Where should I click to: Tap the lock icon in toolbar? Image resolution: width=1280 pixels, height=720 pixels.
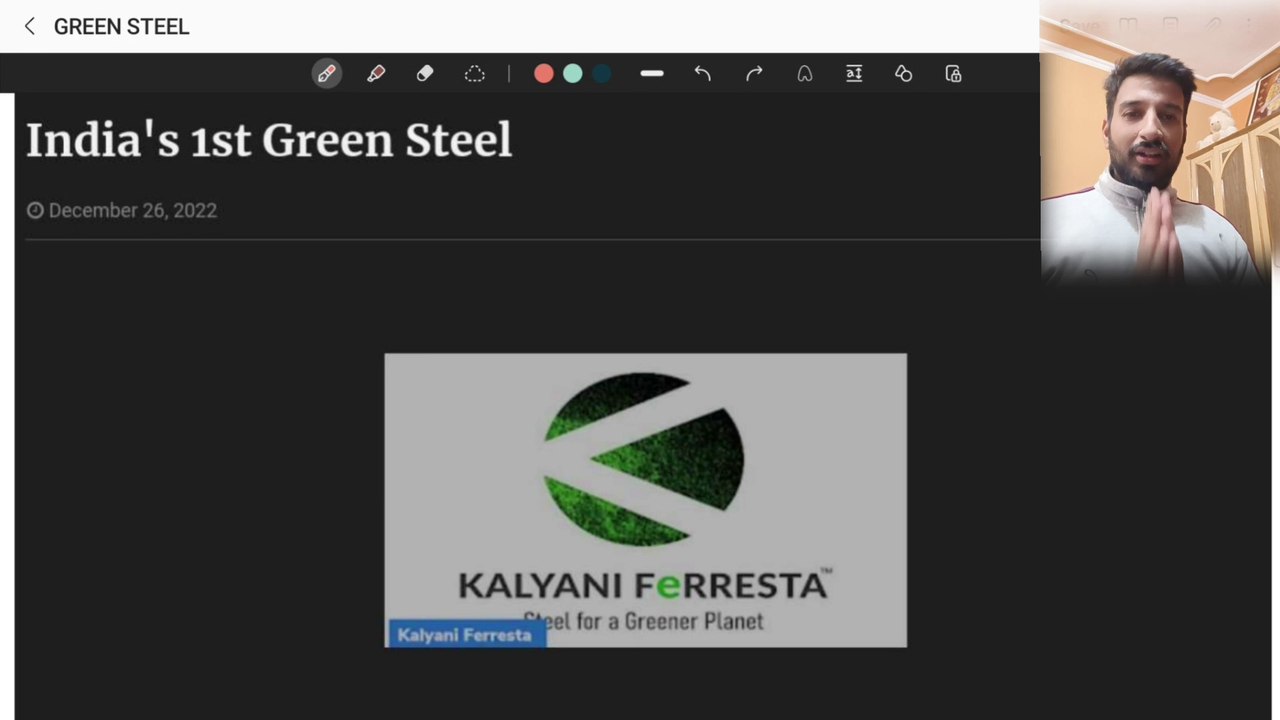953,74
